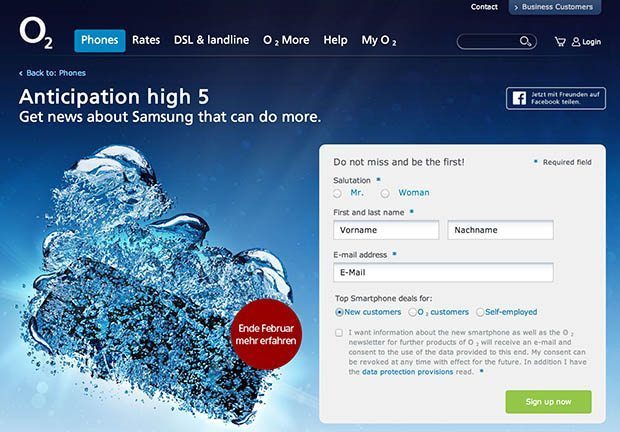
Task: Click the red Ende Februar badge
Action: [x=266, y=334]
